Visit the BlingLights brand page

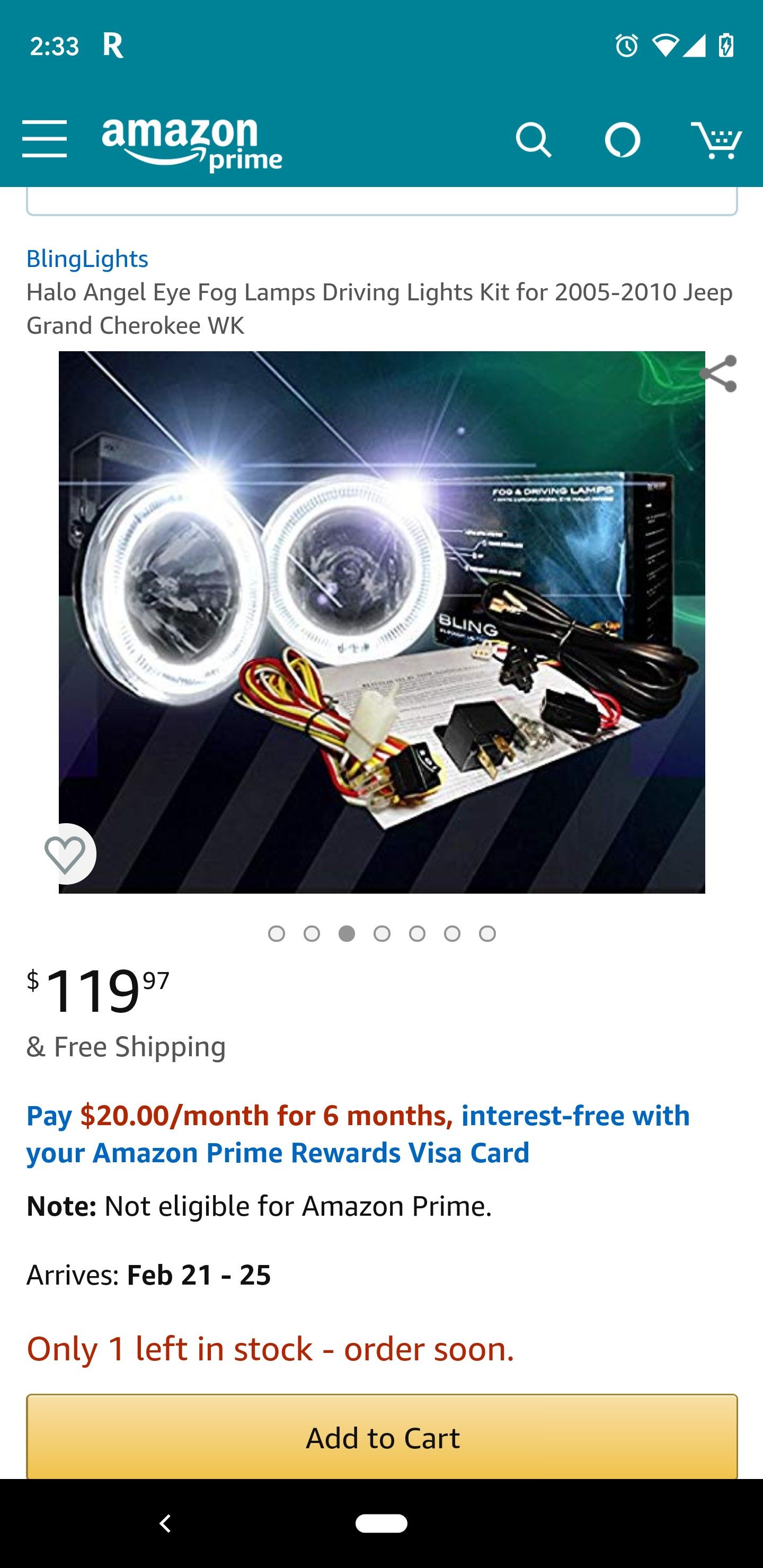87,259
